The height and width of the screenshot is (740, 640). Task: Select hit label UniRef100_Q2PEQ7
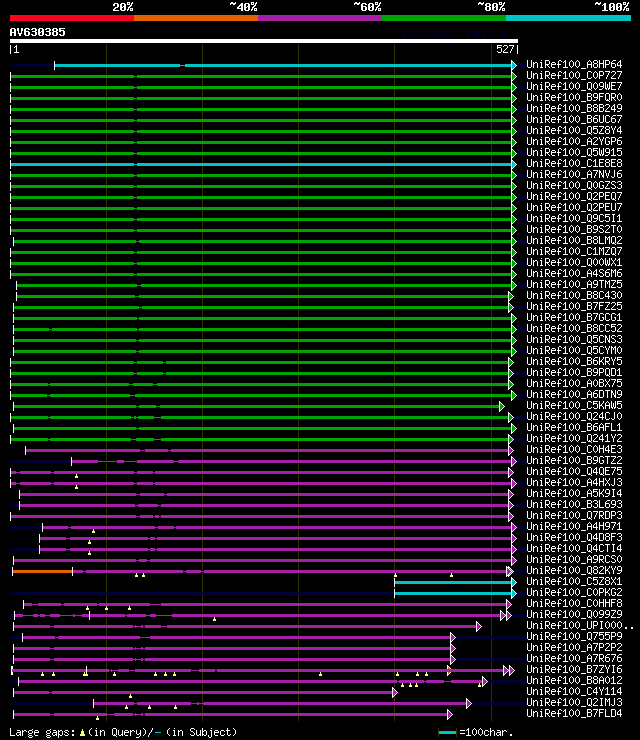[574, 196]
